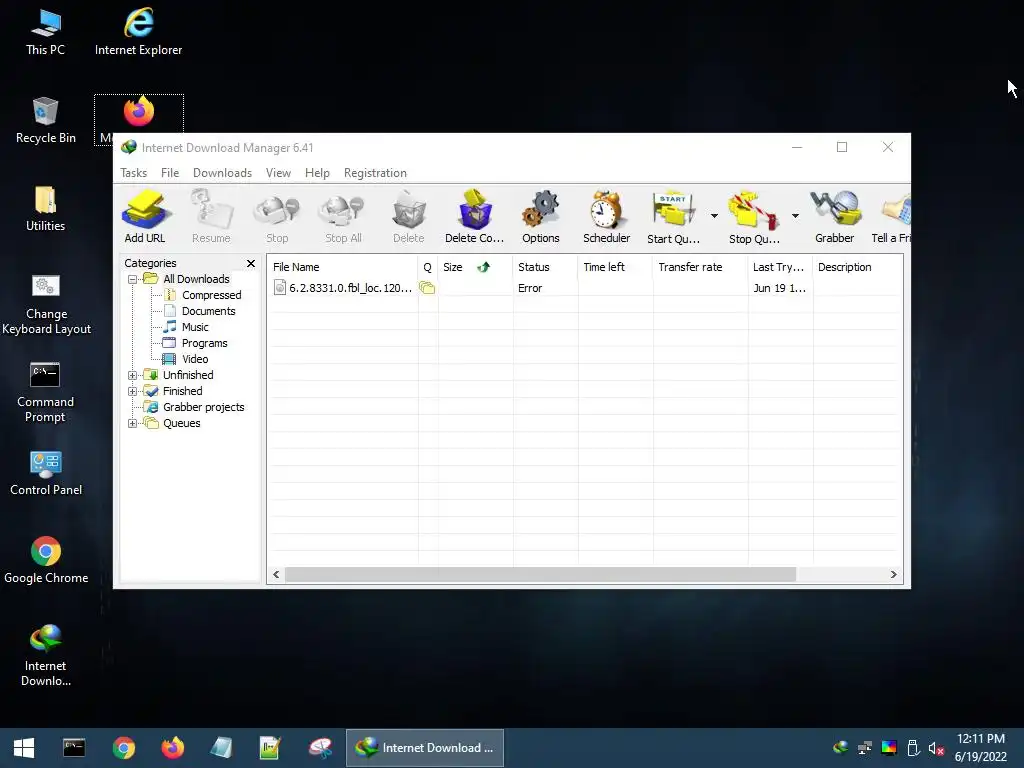Collapse the All Downloads tree node
Viewport: 1024px width, 768px height.
point(133,280)
